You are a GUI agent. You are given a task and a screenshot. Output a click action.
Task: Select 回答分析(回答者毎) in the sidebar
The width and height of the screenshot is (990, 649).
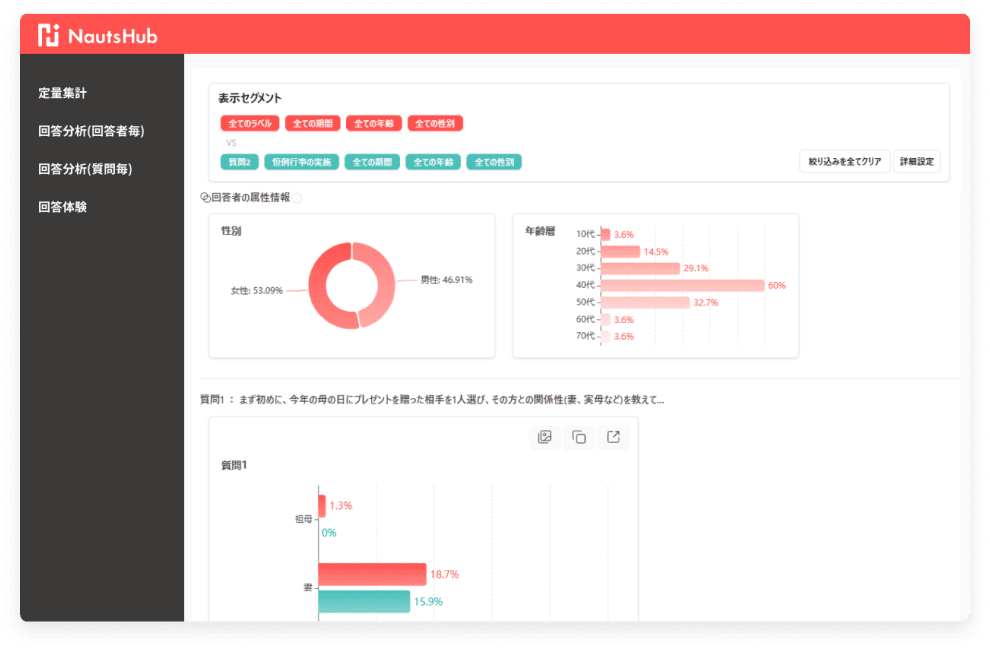(85, 131)
